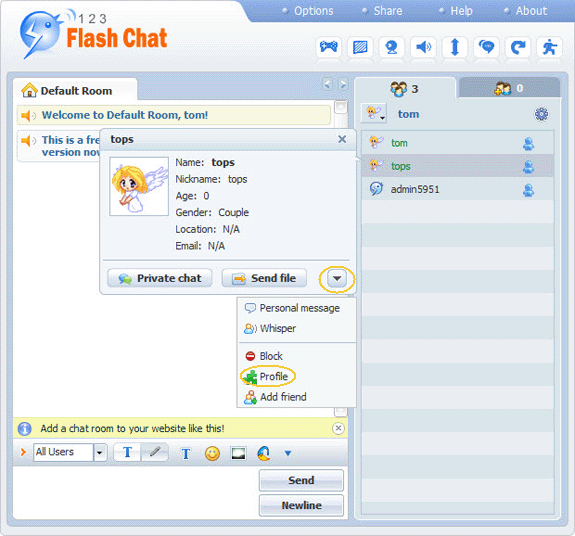Viewport: 575px width, 536px height.
Task: Choose Whisper from the menu
Action: pyautogui.click(x=270, y=328)
